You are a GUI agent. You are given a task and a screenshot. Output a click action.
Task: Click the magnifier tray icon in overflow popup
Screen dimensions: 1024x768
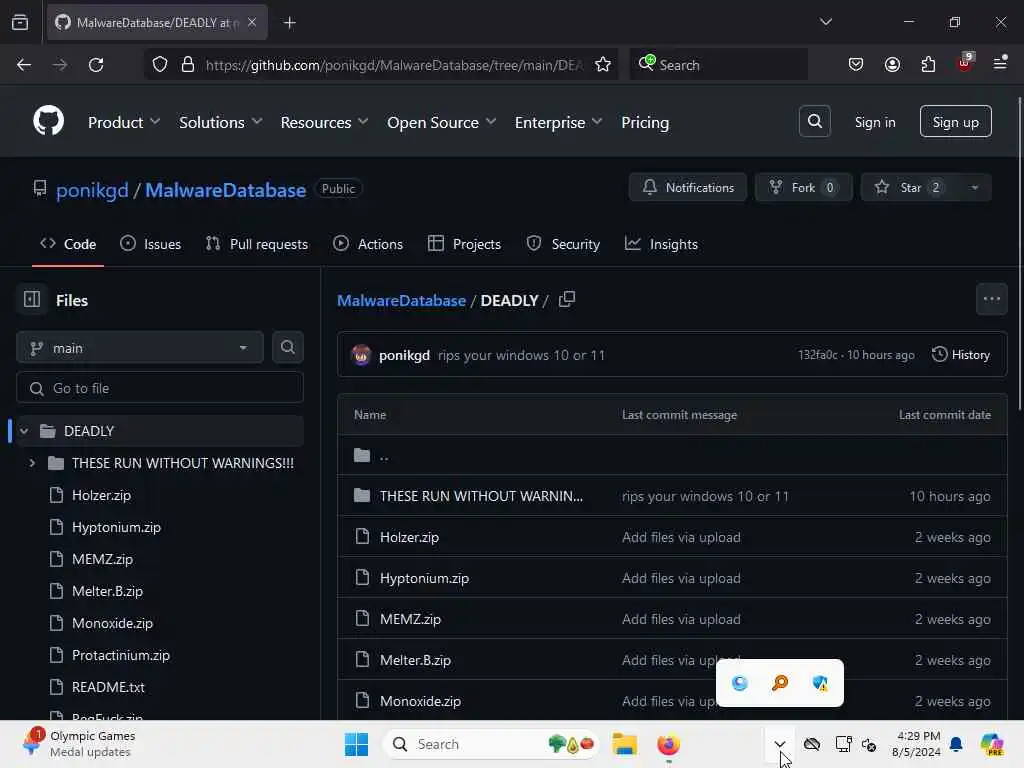point(780,683)
